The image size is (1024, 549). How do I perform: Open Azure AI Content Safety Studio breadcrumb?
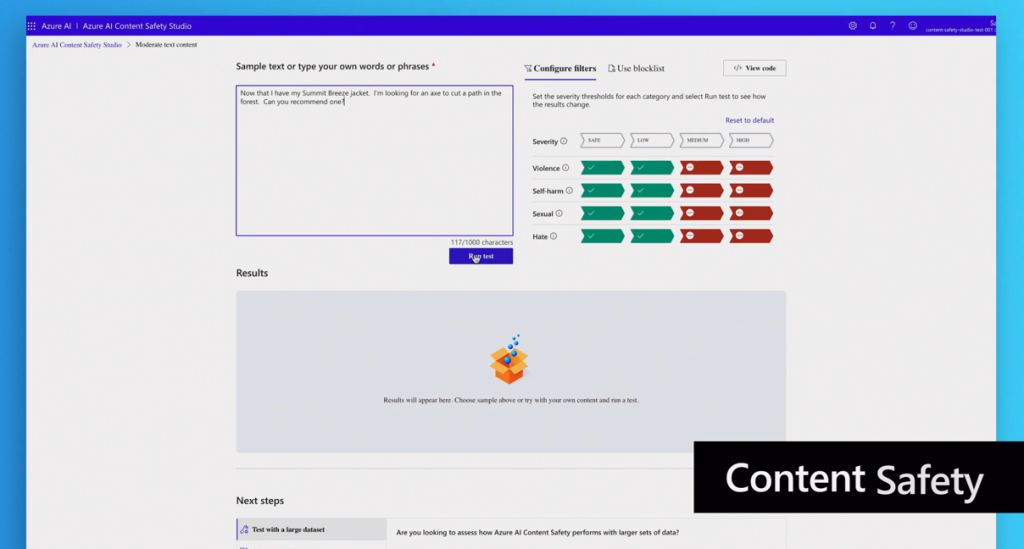(77, 45)
